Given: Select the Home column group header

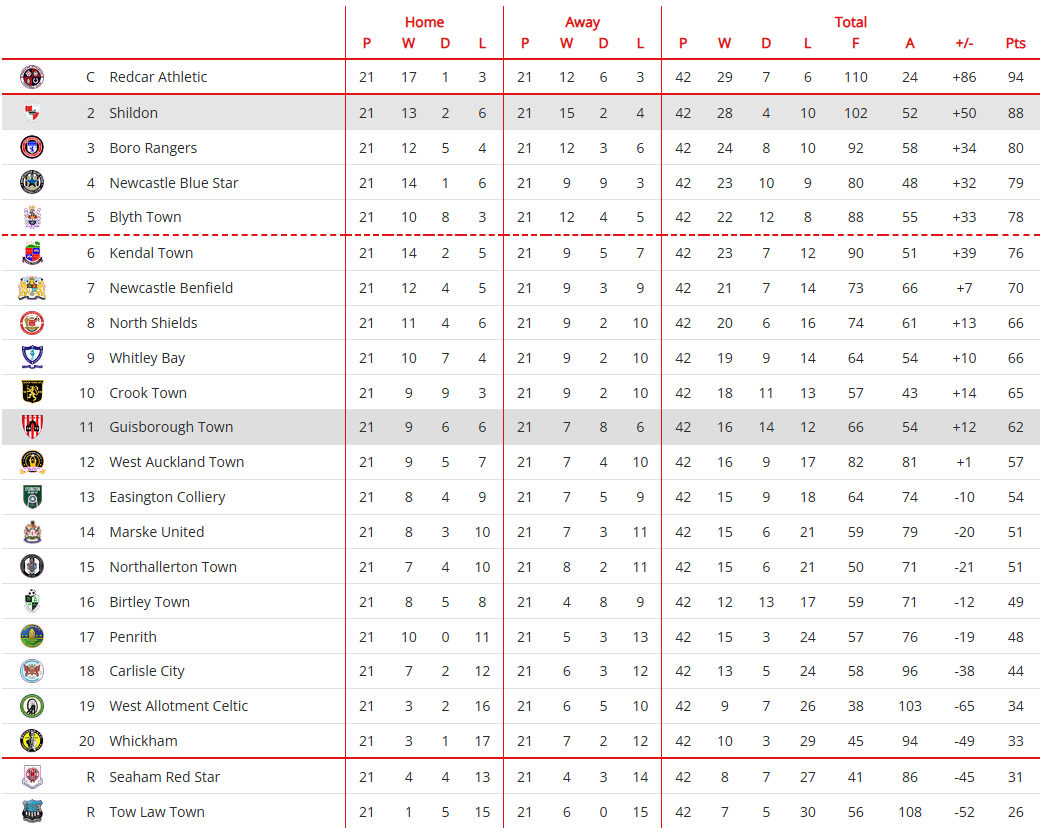Looking at the screenshot, I should point(424,22).
